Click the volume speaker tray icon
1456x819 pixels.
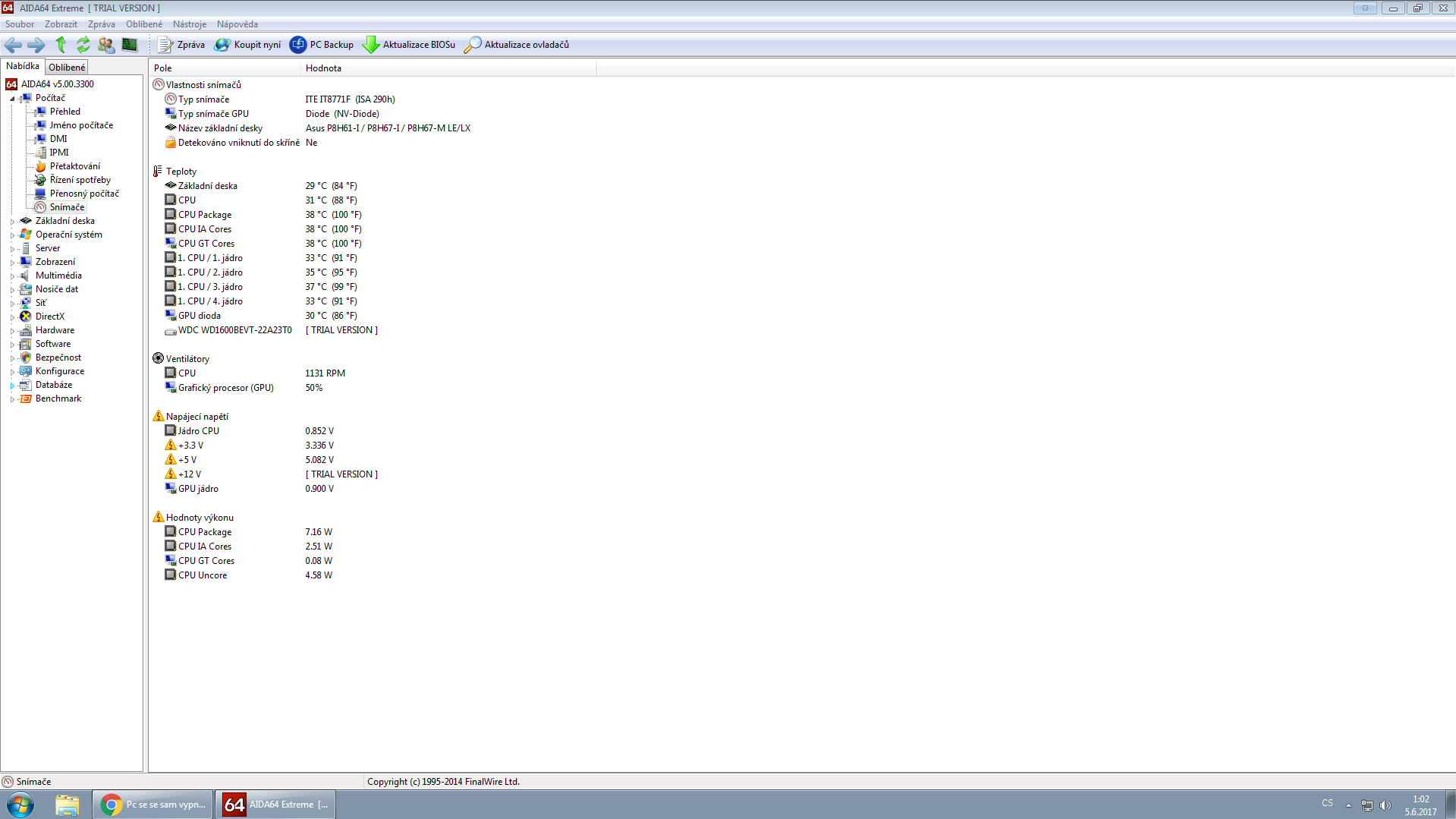click(x=1385, y=805)
